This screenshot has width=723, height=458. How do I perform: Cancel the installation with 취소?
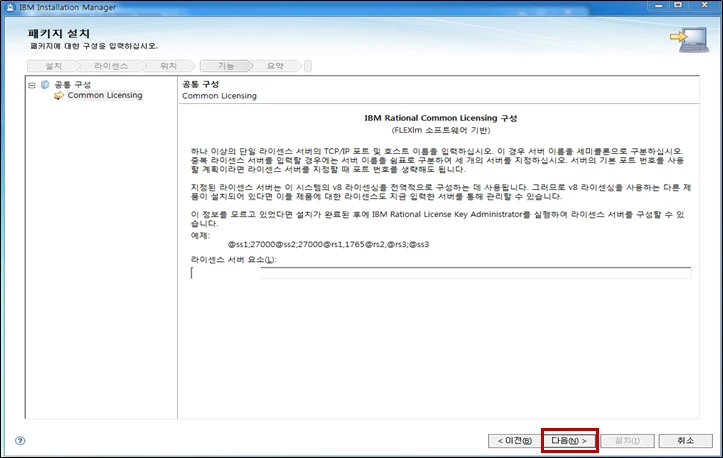coord(685,440)
